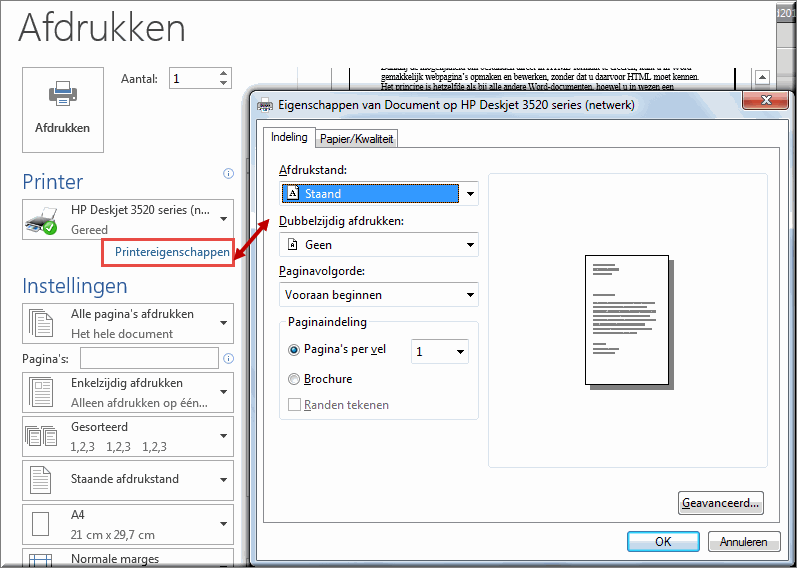Click printer icon in dialog title bar
Viewport: 797px width, 568px height.
(x=265, y=105)
